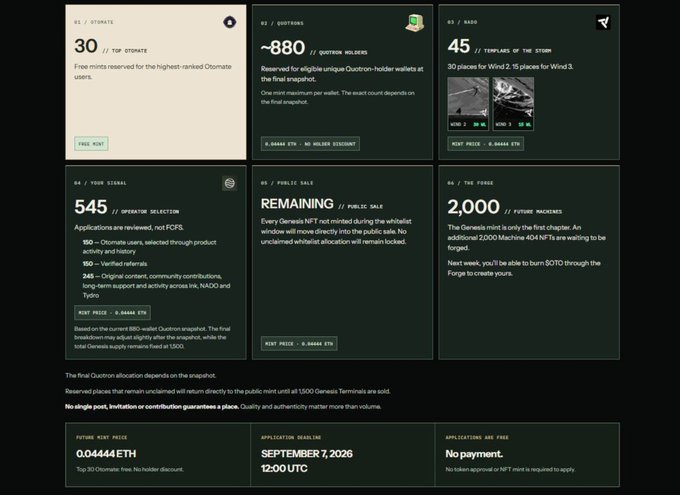
Task: Click 'Based on the current 880-wallet Quotron snapshot' footnote
Action: [152, 338]
